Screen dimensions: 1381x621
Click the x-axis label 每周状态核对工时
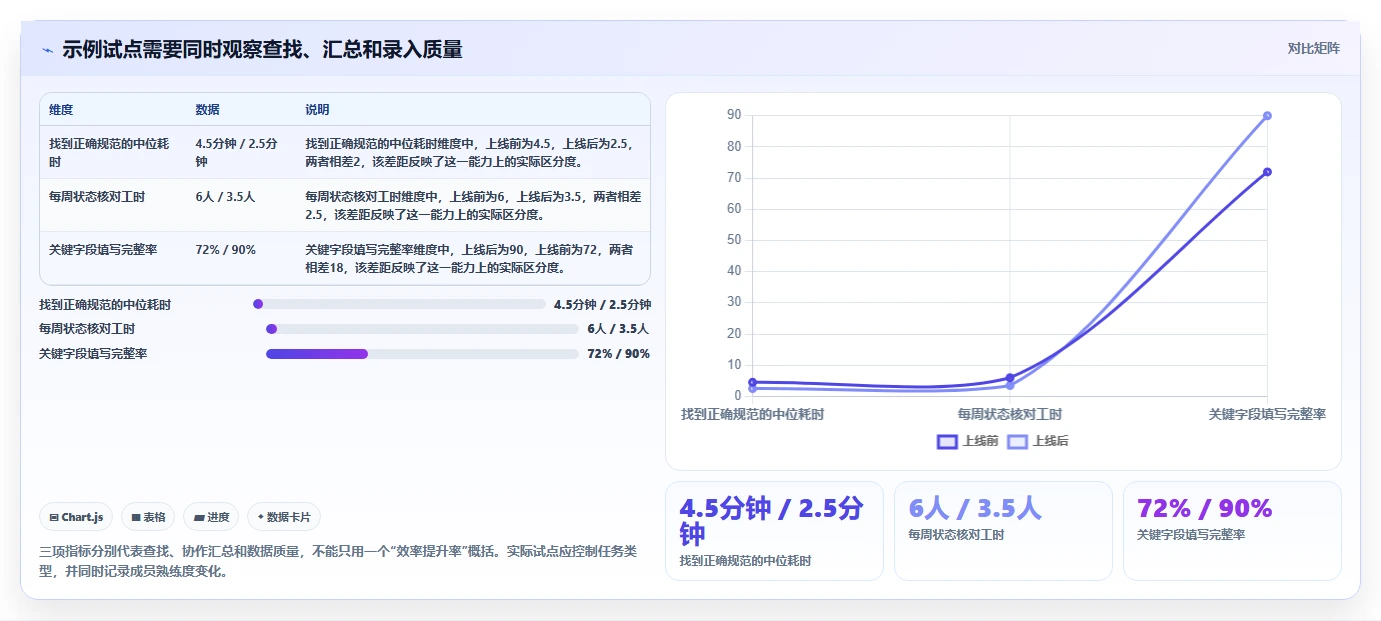point(1009,414)
